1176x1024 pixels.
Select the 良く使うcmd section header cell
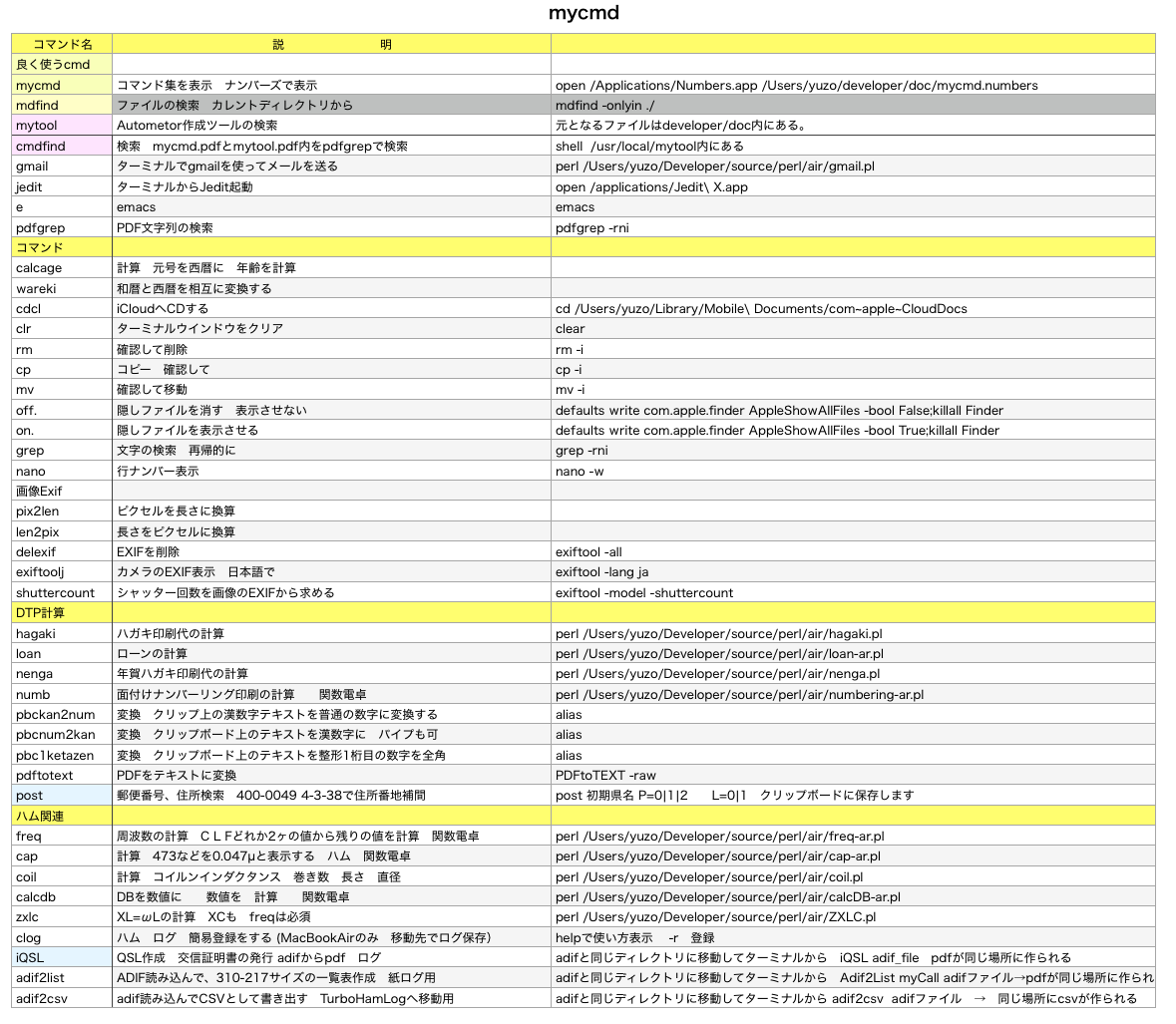click(x=62, y=64)
